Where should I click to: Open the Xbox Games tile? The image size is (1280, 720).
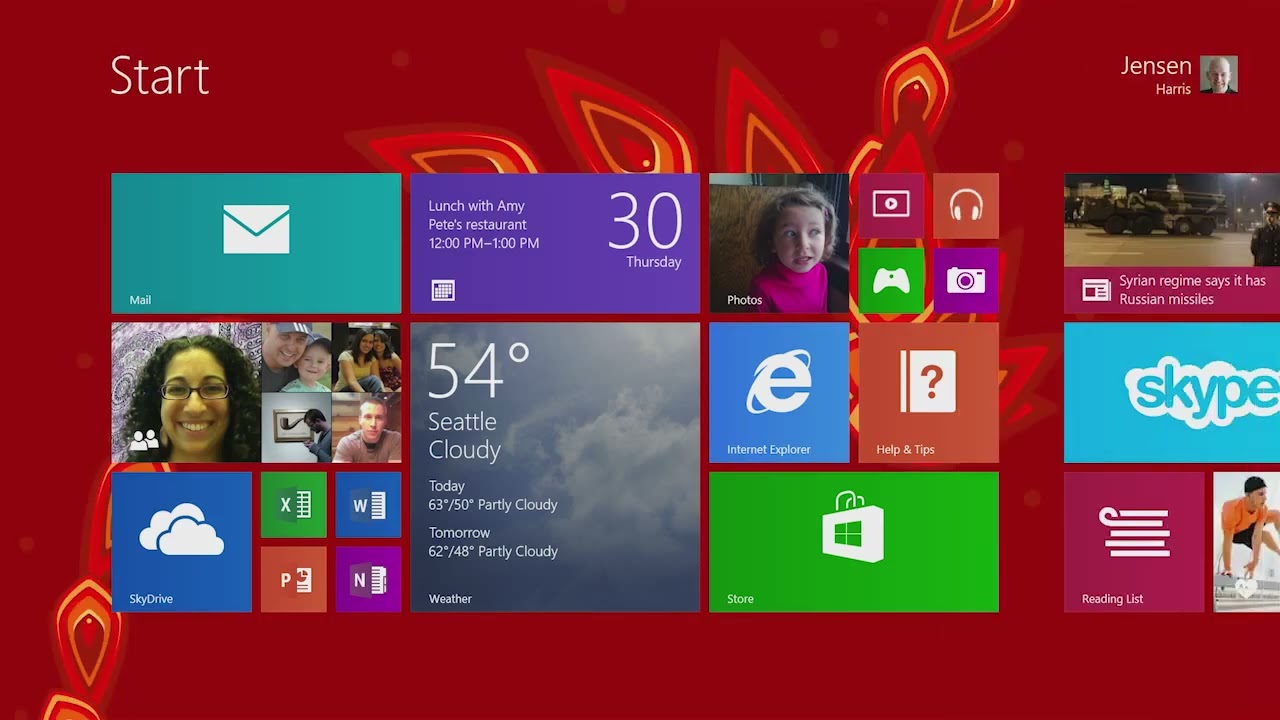coord(891,280)
